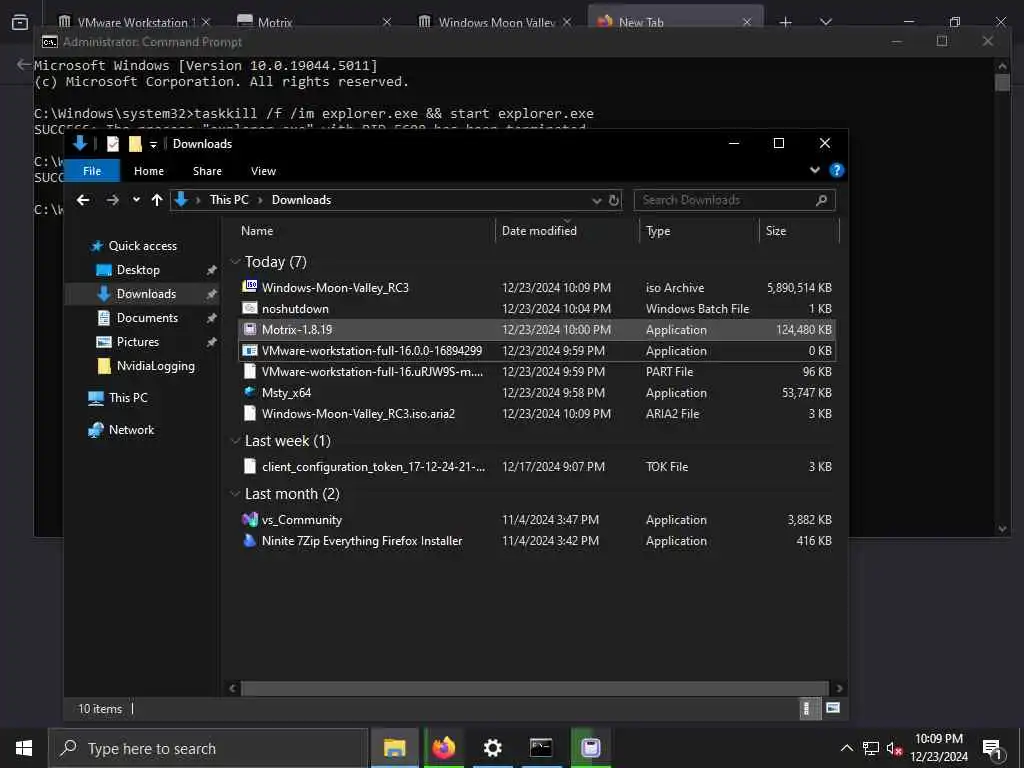Open the Windows-Moon-Valley_RC3 iso file icon
The height and width of the screenshot is (768, 1024).
[249, 287]
